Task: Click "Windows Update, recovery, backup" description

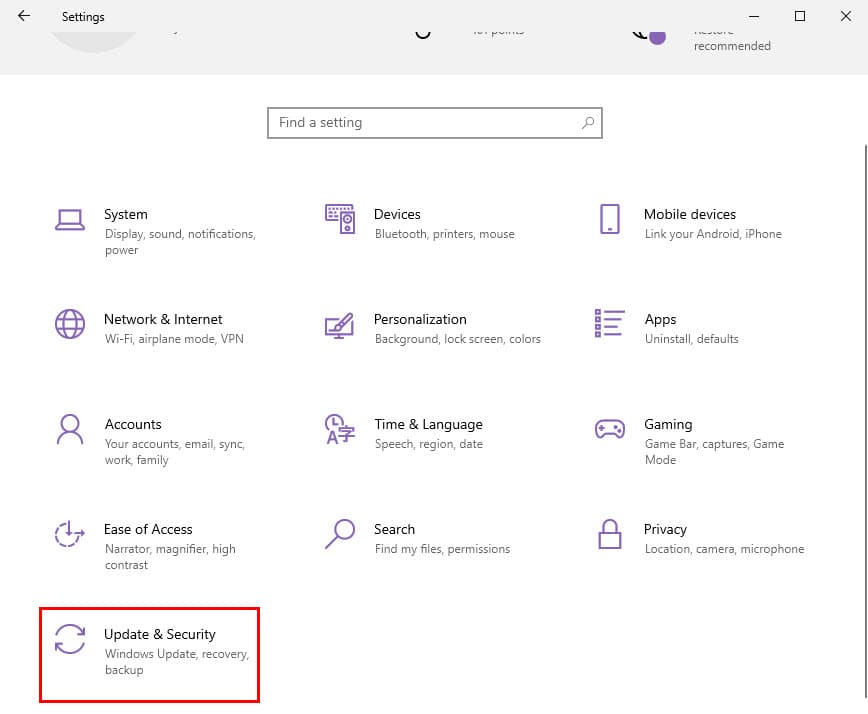Action: click(177, 662)
